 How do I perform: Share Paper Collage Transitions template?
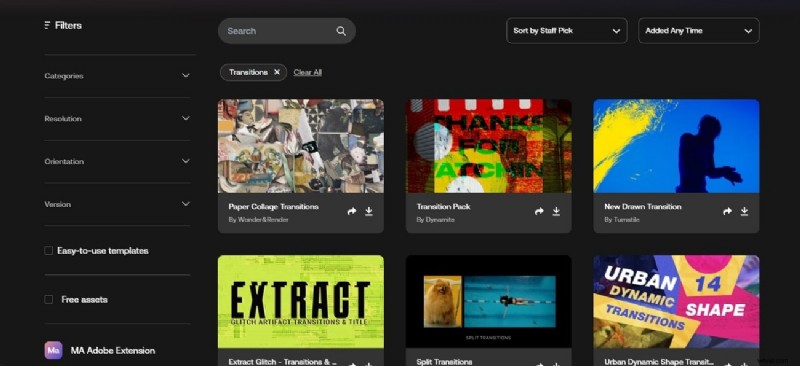click(352, 211)
